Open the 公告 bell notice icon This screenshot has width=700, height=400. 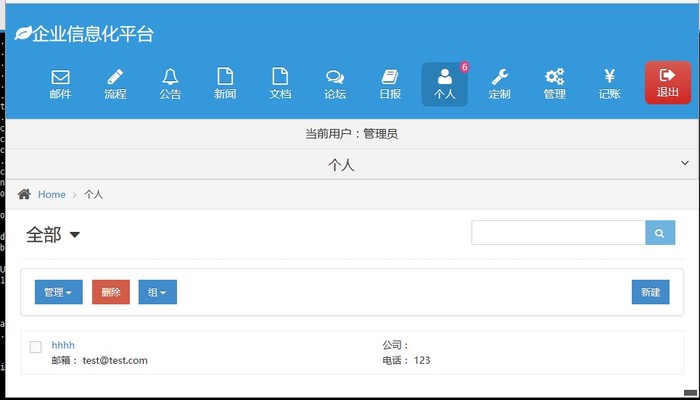coord(170,84)
